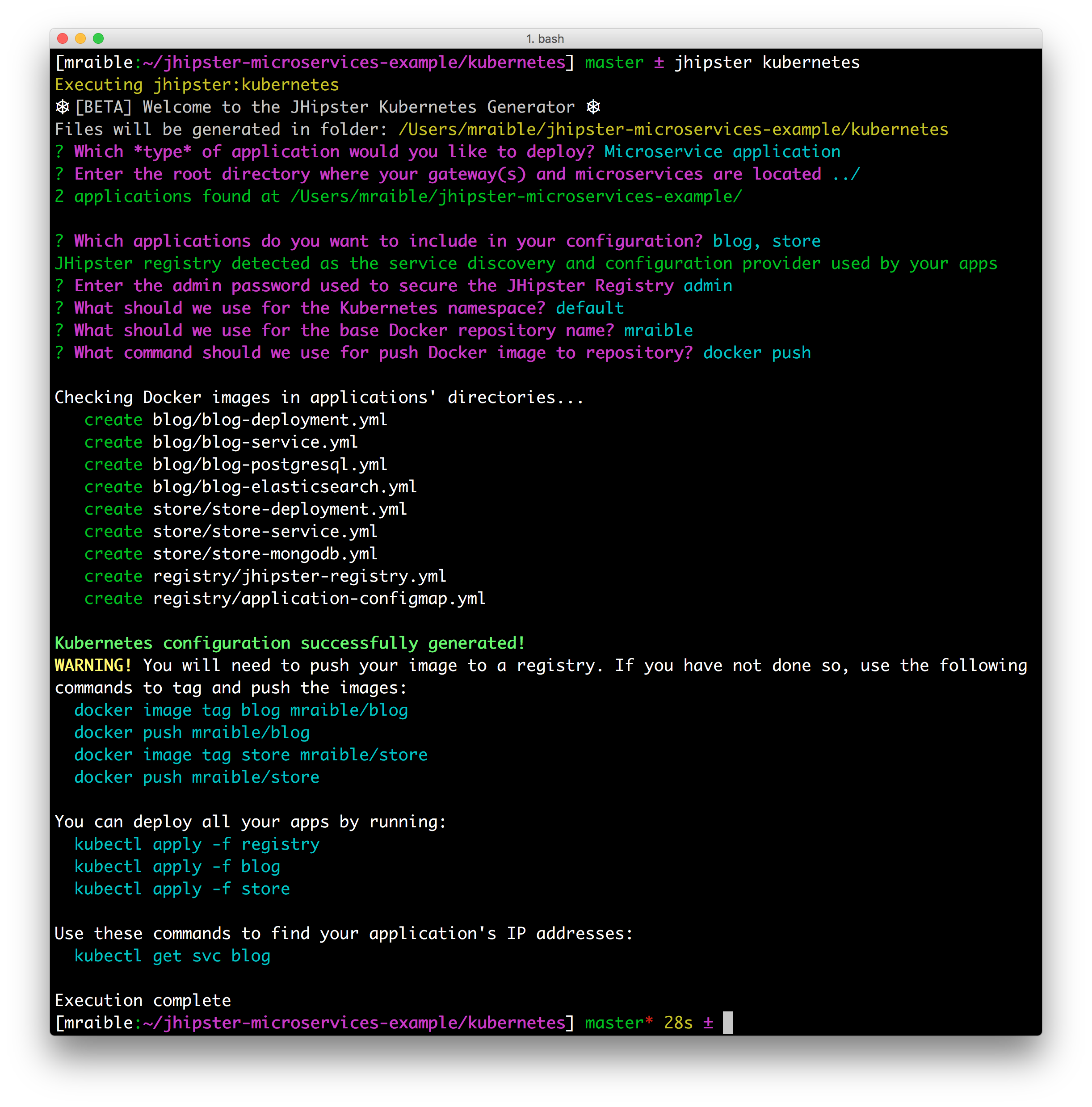Viewport: 1092px width, 1107px height.
Task: Click 'docker push mraible/store' command line
Action: [x=197, y=777]
